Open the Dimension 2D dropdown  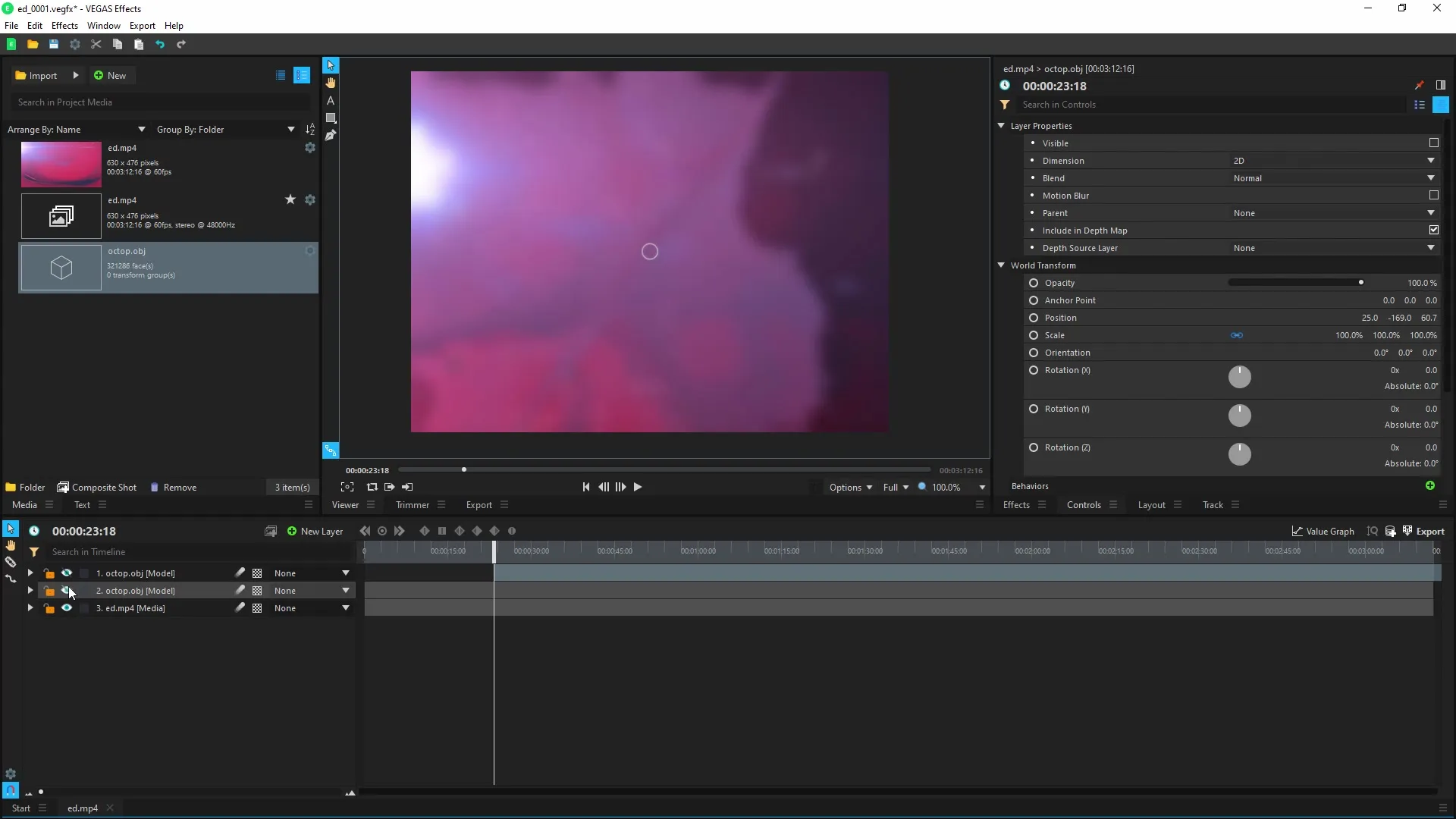coord(1334,161)
